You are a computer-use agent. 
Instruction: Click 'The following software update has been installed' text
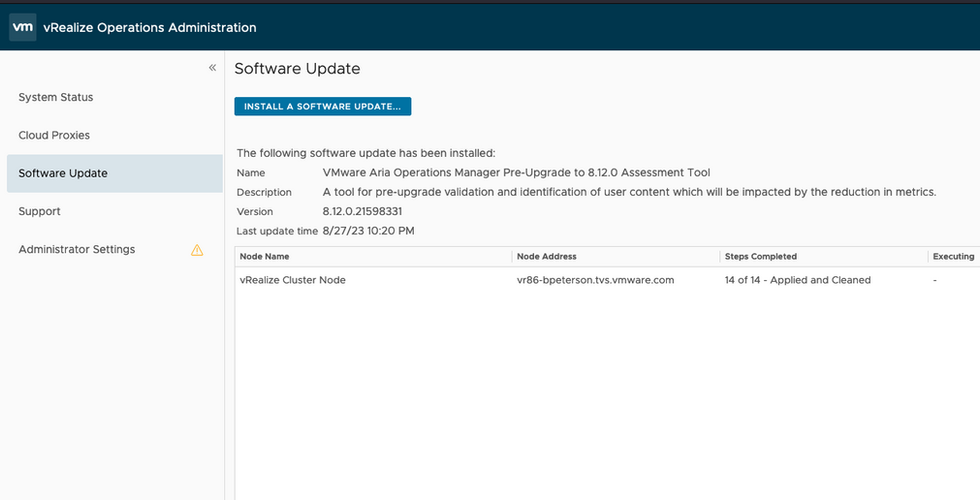pos(366,153)
